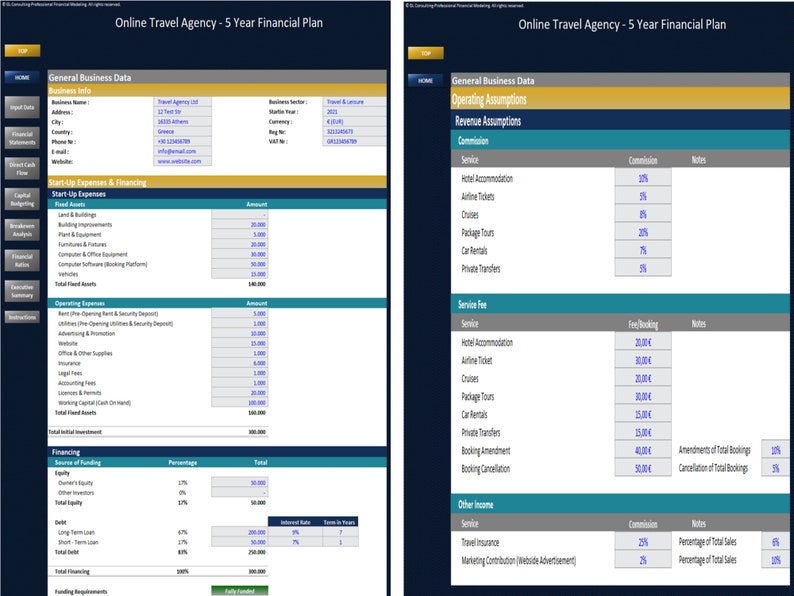Click HOME in the right sheet sidebar
The height and width of the screenshot is (596, 794).
pos(425,80)
